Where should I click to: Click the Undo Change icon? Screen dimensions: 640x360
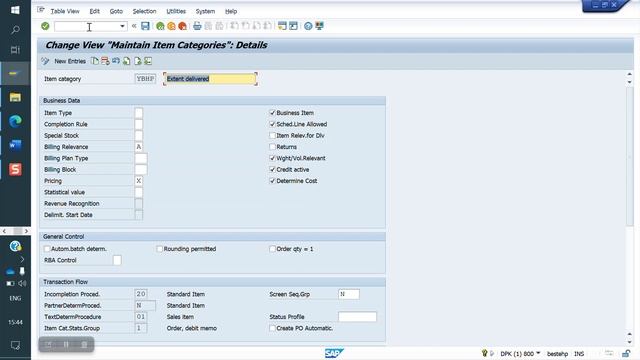pos(116,61)
